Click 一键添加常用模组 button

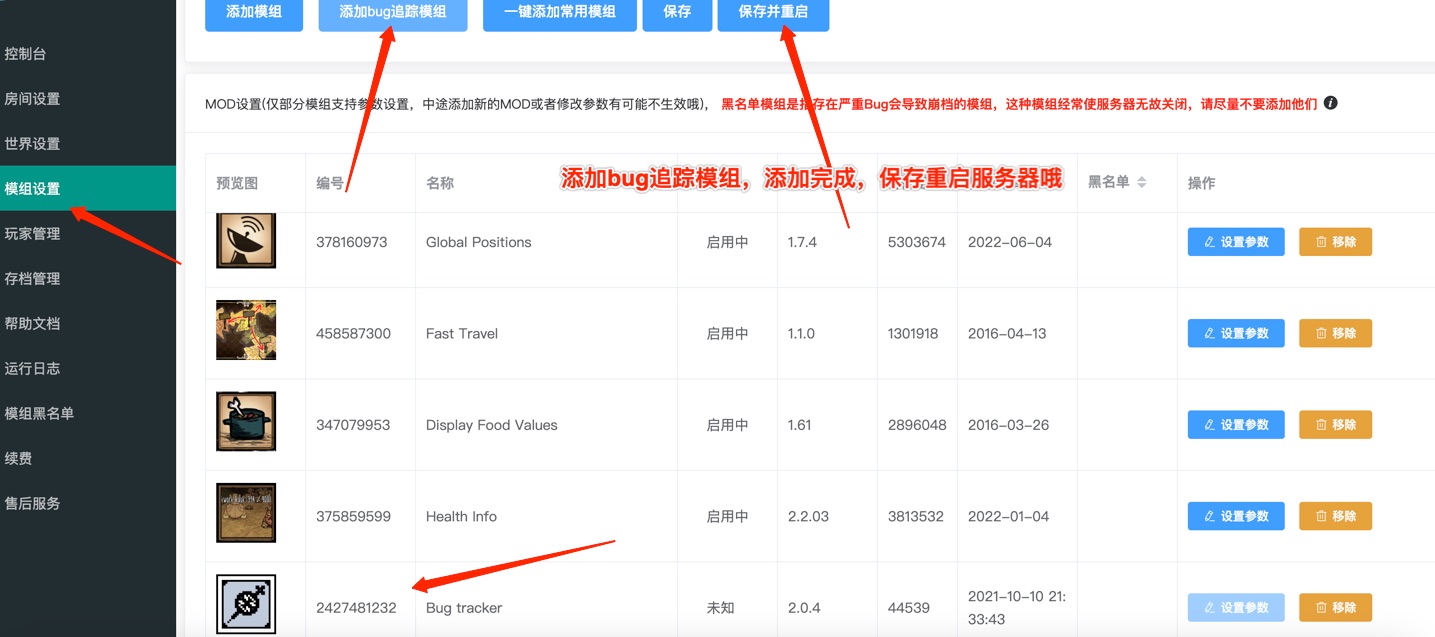point(559,12)
